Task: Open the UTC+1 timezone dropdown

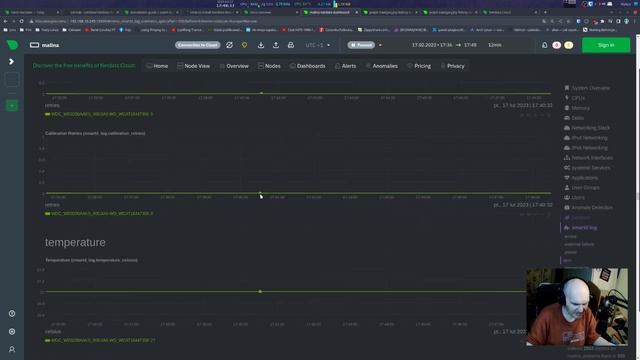Action: click(318, 45)
